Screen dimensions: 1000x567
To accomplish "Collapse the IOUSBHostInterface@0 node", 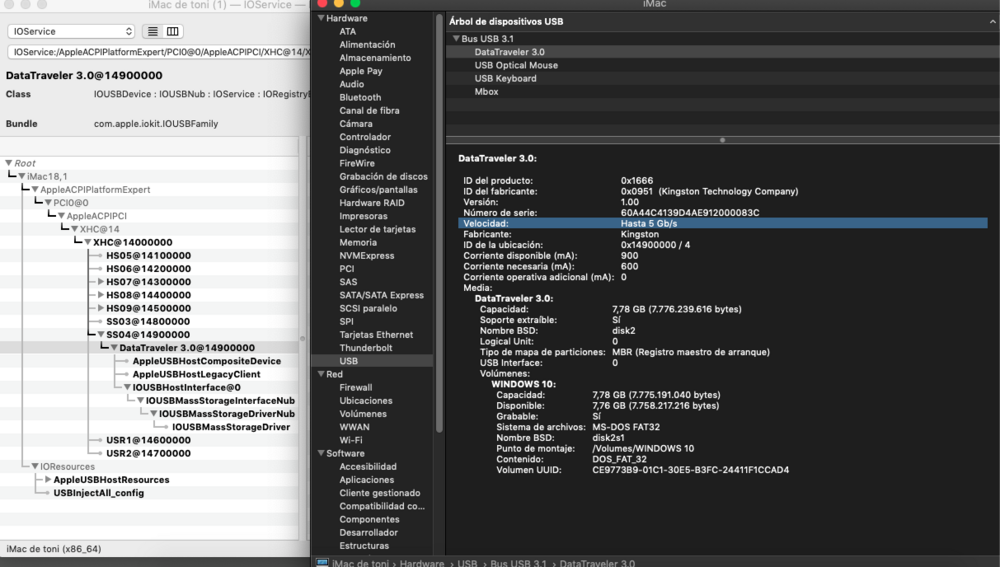I will click(127, 387).
